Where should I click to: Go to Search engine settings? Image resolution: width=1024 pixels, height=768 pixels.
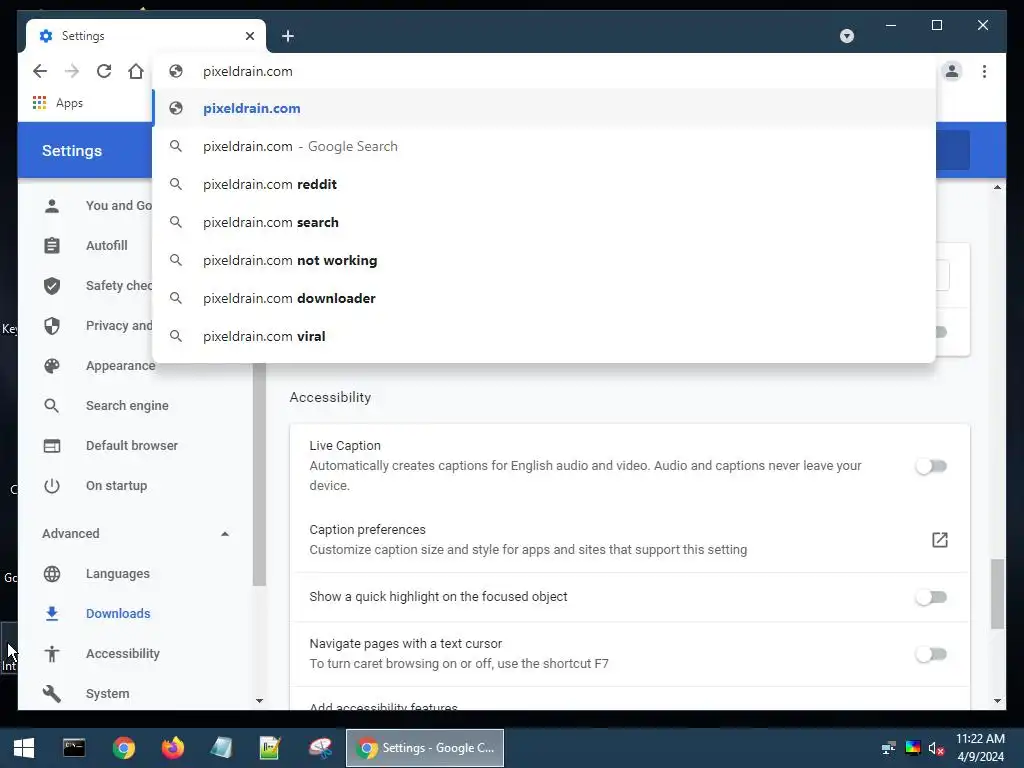(127, 406)
